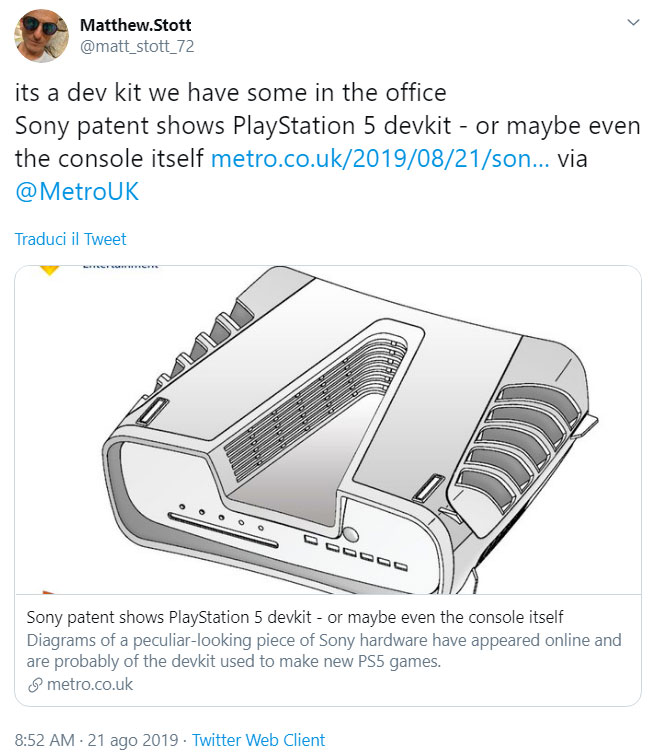This screenshot has width=652, height=753.
Task: Click the 21 ago 2019 date
Action: 133,740
